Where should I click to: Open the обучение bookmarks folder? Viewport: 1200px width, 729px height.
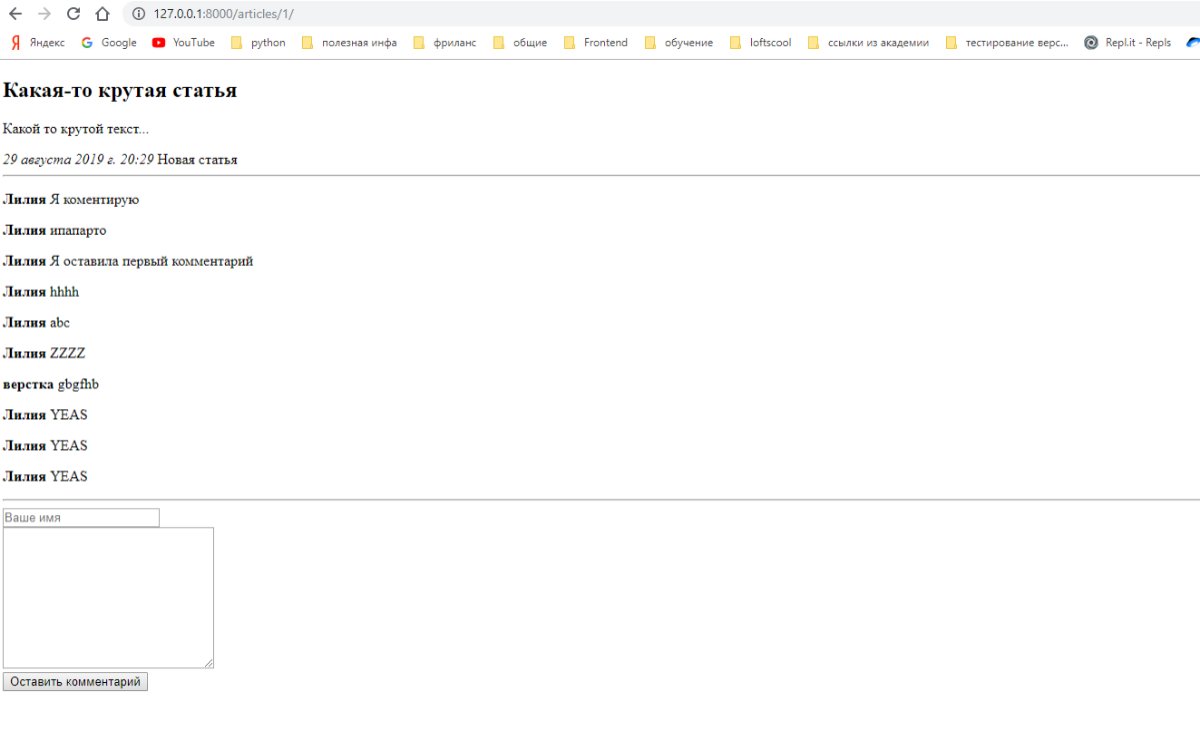679,43
